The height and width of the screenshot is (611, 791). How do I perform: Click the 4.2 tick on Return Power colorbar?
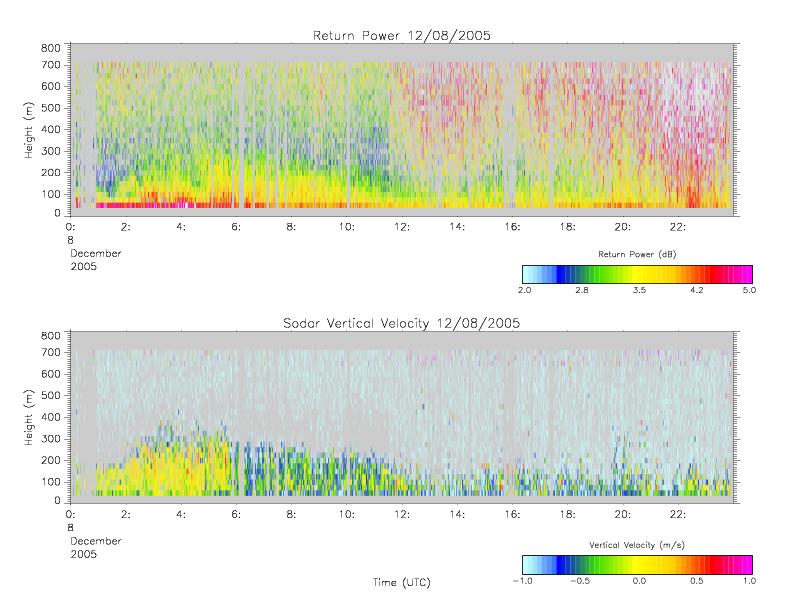(697, 290)
